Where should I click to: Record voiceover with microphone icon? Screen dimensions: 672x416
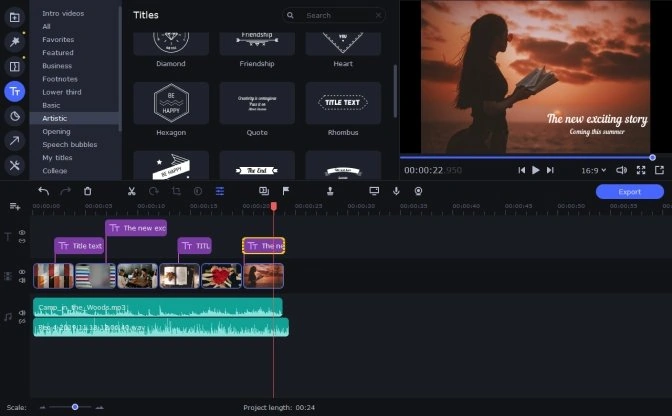[x=396, y=191]
